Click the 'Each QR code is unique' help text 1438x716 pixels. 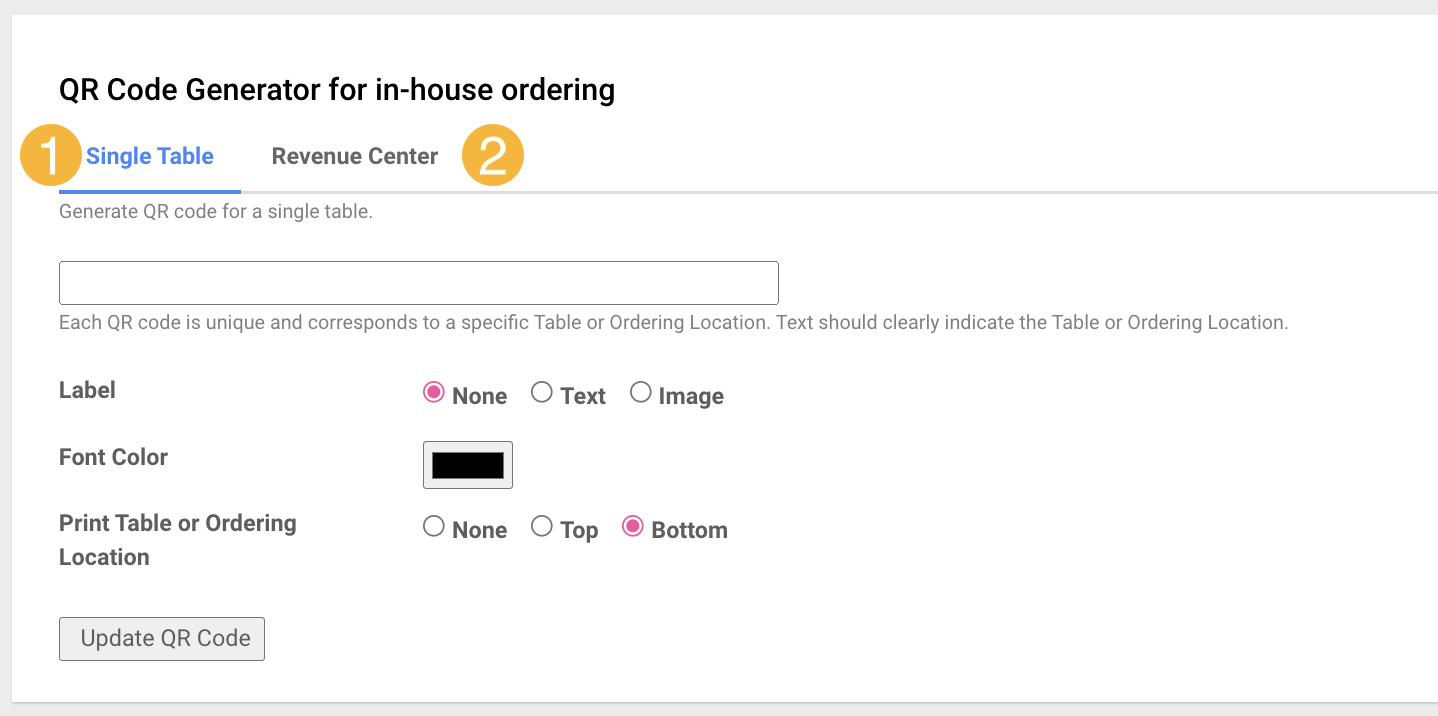pos(673,323)
